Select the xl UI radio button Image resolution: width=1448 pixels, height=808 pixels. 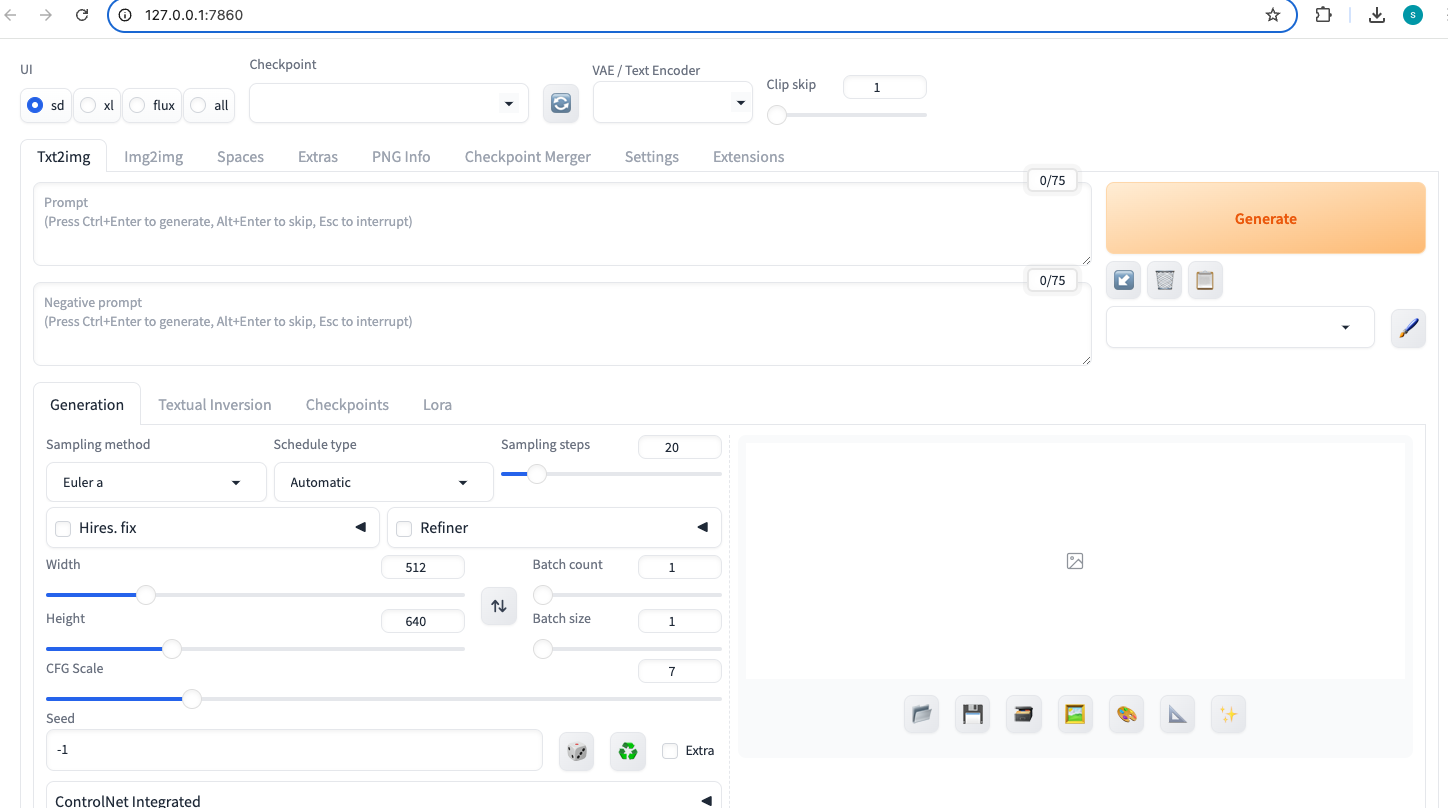[x=88, y=105]
